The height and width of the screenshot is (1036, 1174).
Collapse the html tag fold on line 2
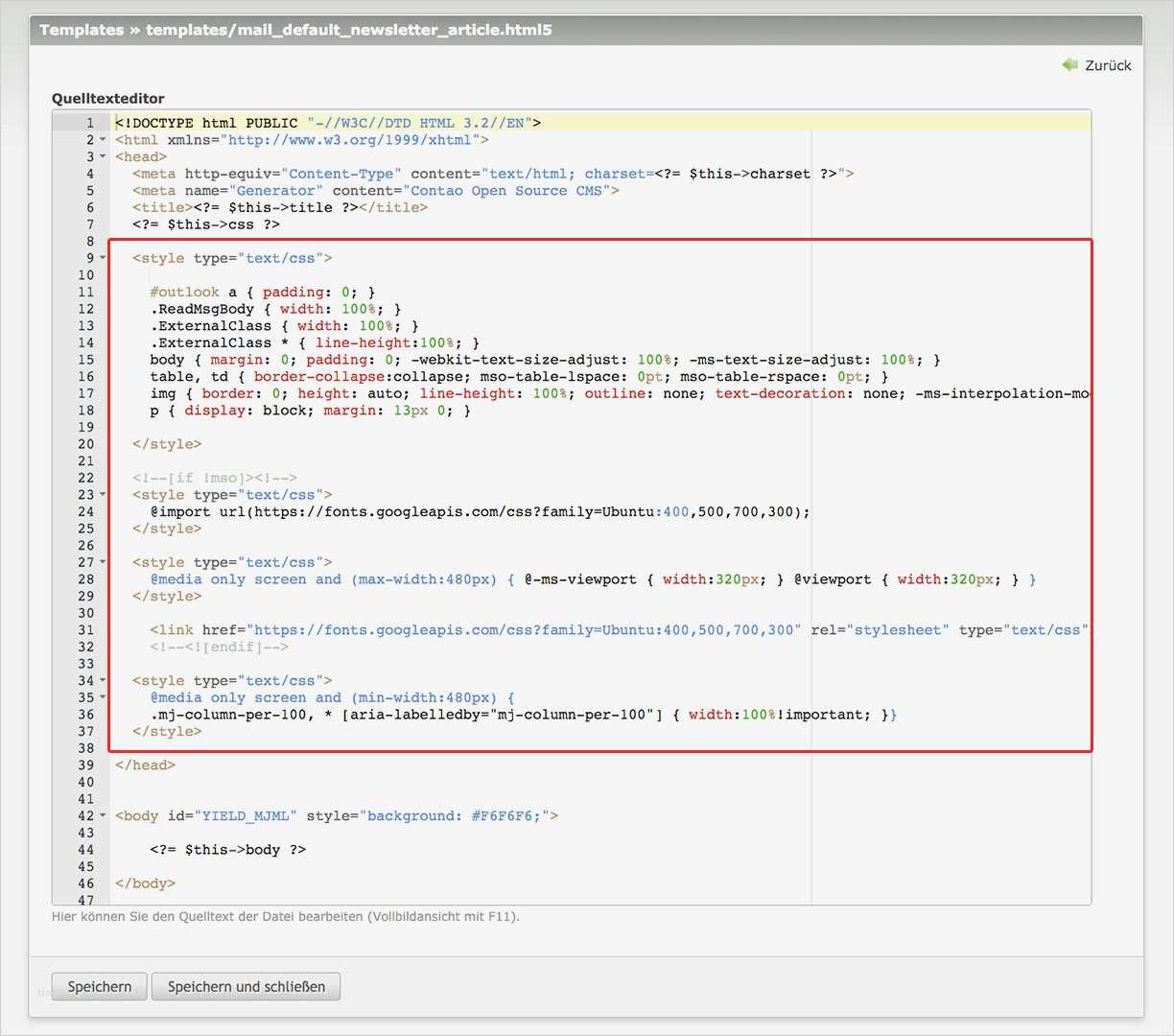tap(103, 140)
